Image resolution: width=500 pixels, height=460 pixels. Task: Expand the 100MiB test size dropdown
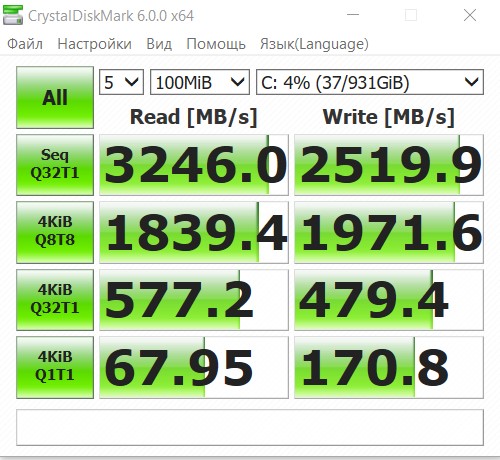200,82
